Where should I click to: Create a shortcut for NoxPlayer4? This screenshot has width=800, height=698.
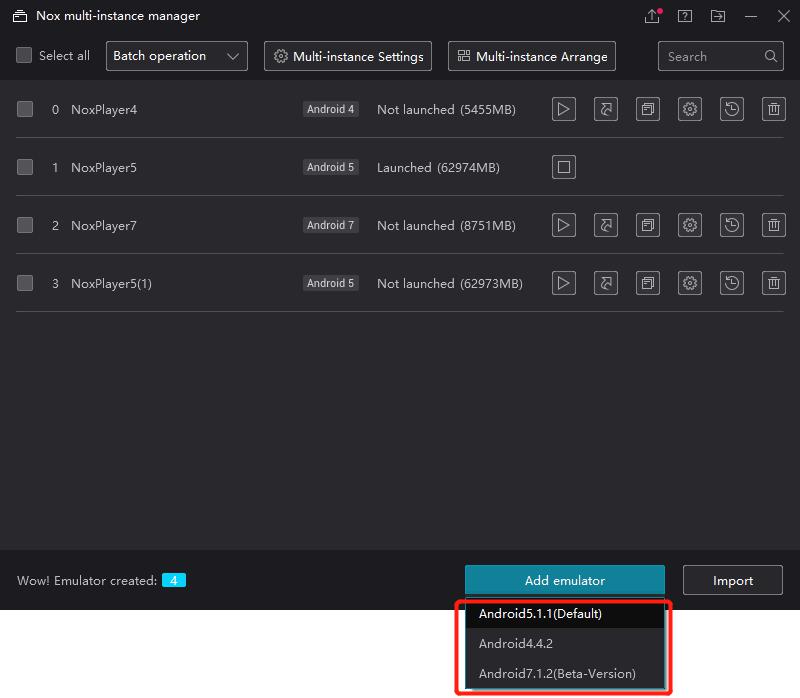coord(605,109)
